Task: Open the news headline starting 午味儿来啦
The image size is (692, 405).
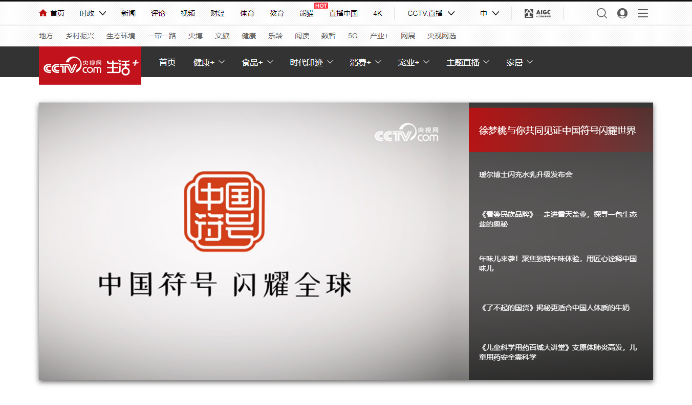Action: (558, 263)
